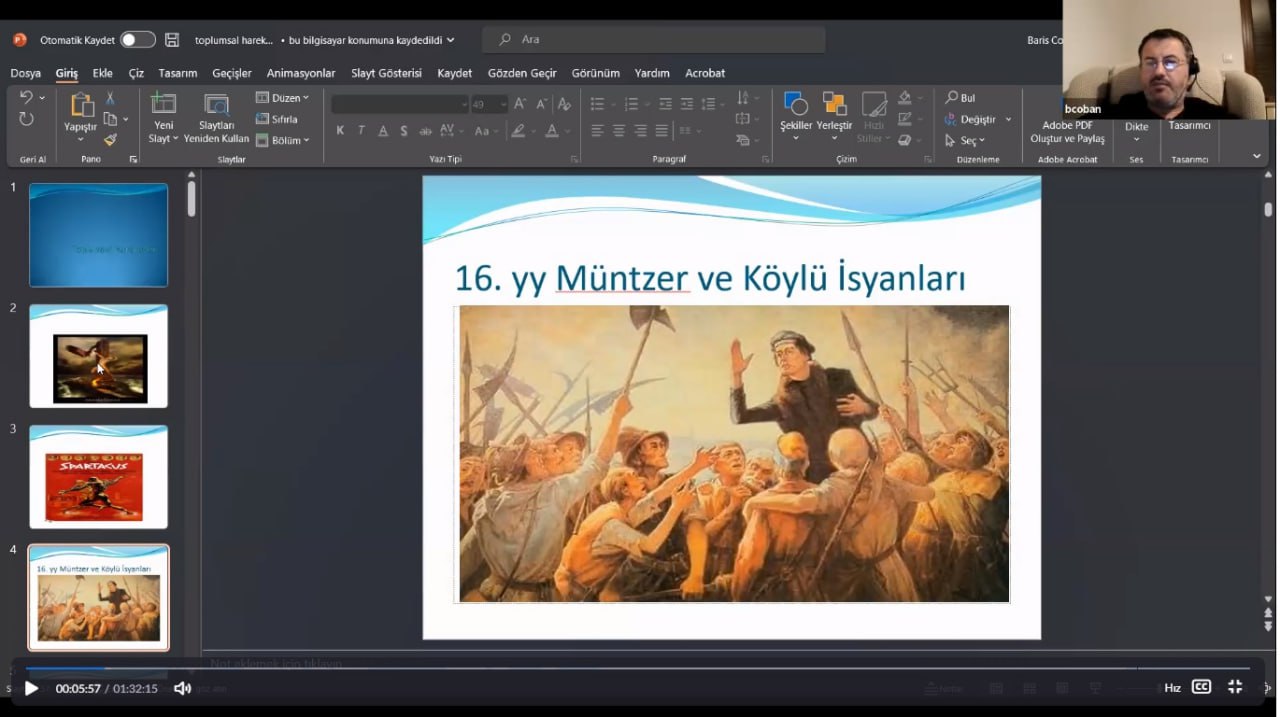This screenshot has height=717, width=1280.
Task: Click in the Ara search field
Action: (654, 40)
